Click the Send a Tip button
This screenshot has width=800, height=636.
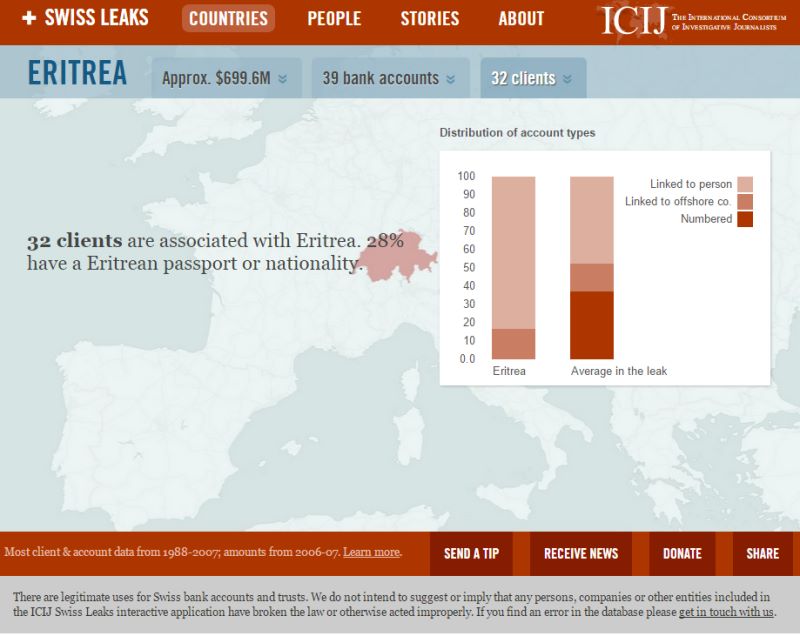tap(471, 554)
